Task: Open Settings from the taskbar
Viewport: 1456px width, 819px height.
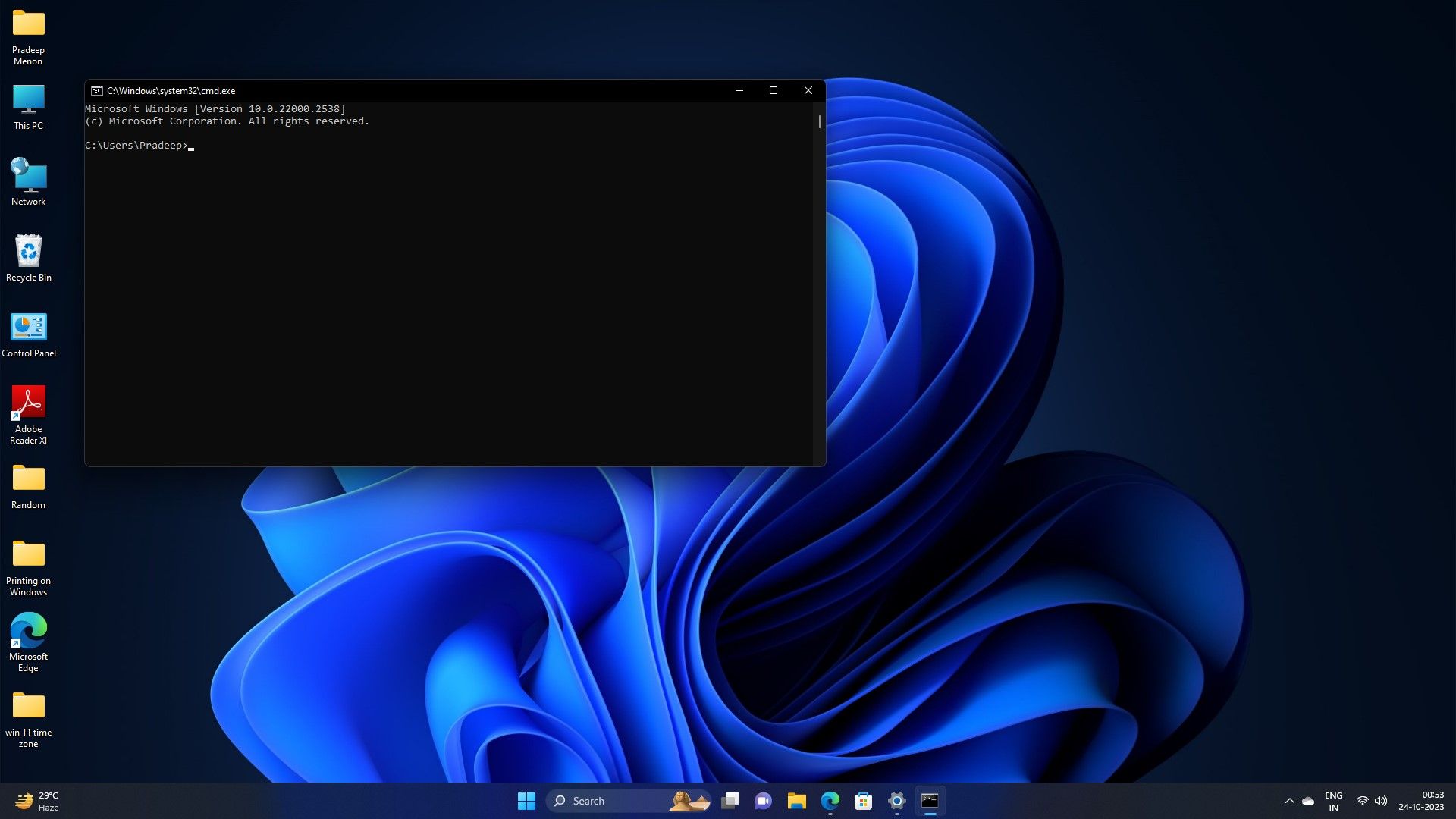Action: tap(896, 801)
